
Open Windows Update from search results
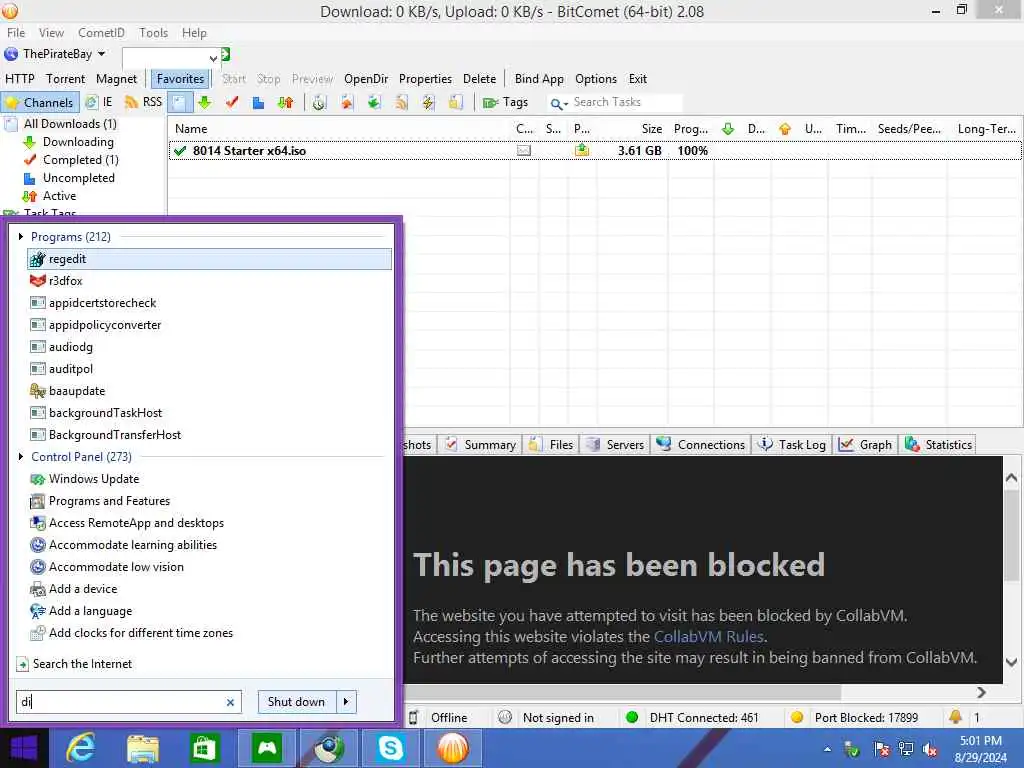(209, 479)
